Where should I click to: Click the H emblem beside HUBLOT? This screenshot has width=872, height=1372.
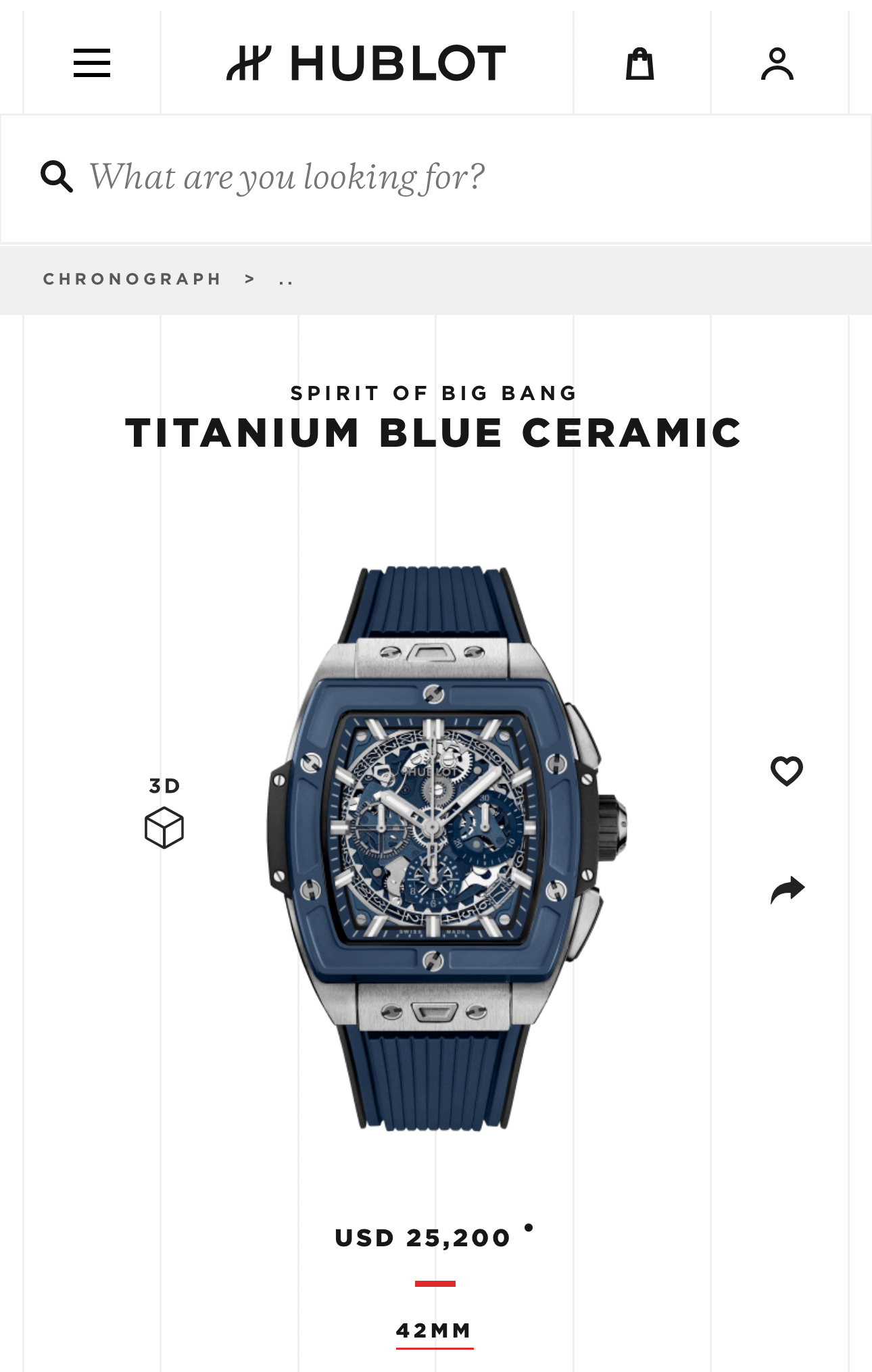249,64
